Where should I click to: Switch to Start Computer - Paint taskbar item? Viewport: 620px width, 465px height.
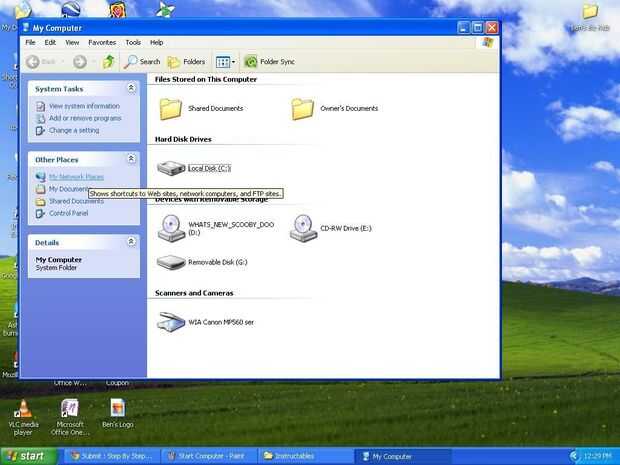coord(208,456)
